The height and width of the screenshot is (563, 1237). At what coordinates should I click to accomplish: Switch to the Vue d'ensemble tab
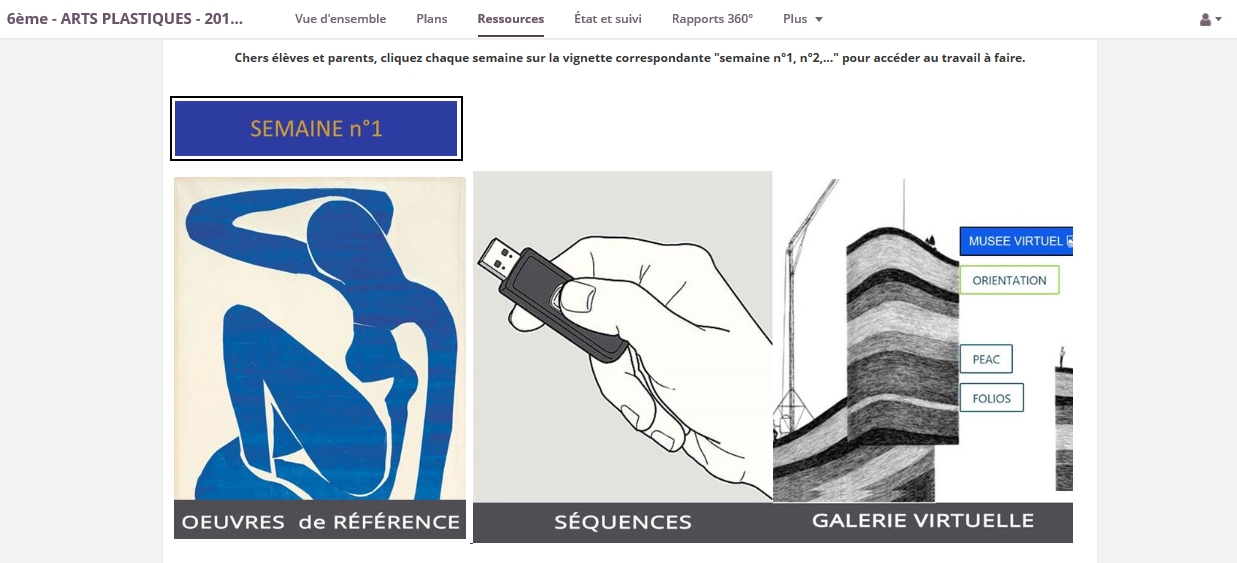340,19
